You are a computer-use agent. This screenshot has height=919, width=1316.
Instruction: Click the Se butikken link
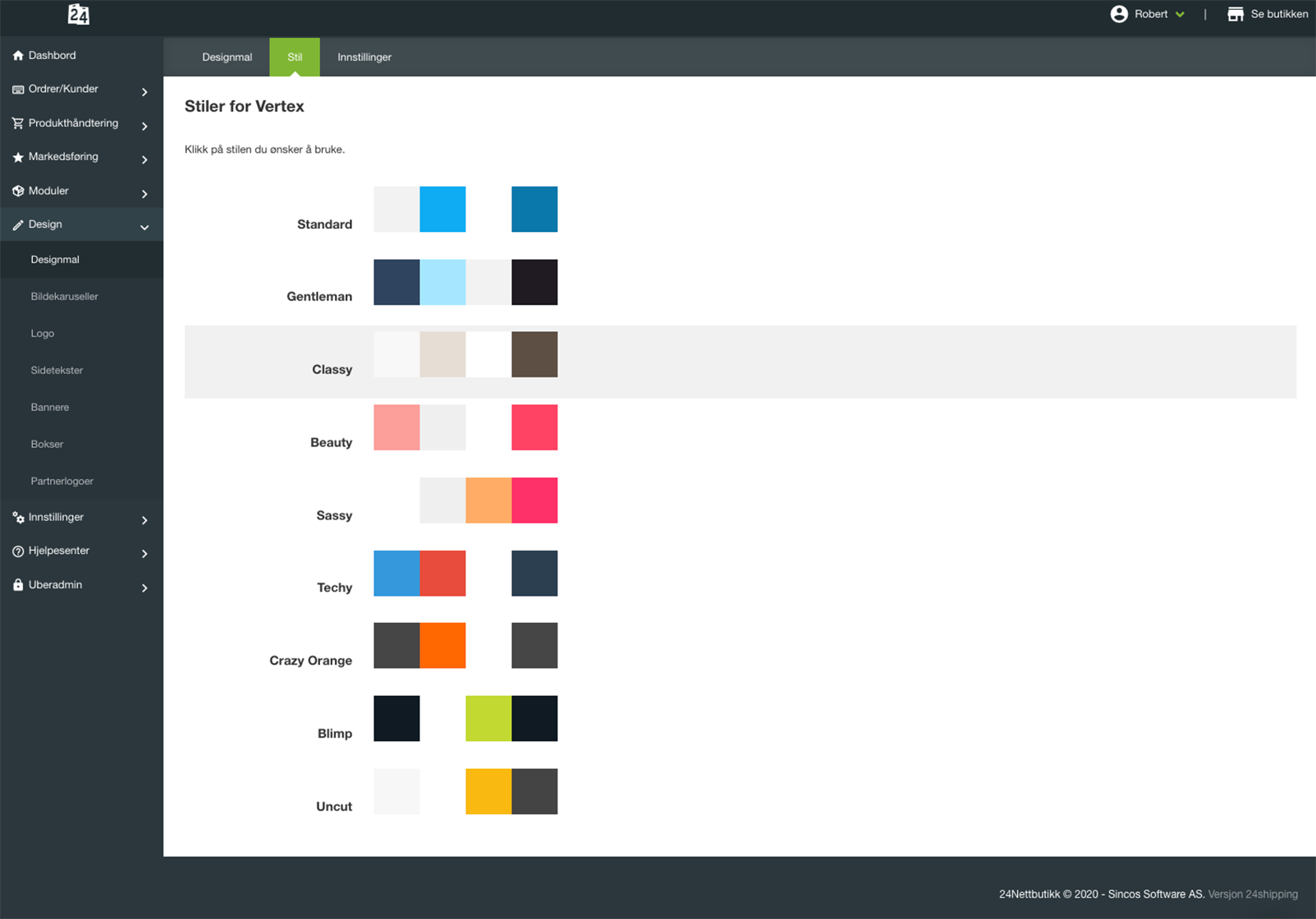(1279, 14)
